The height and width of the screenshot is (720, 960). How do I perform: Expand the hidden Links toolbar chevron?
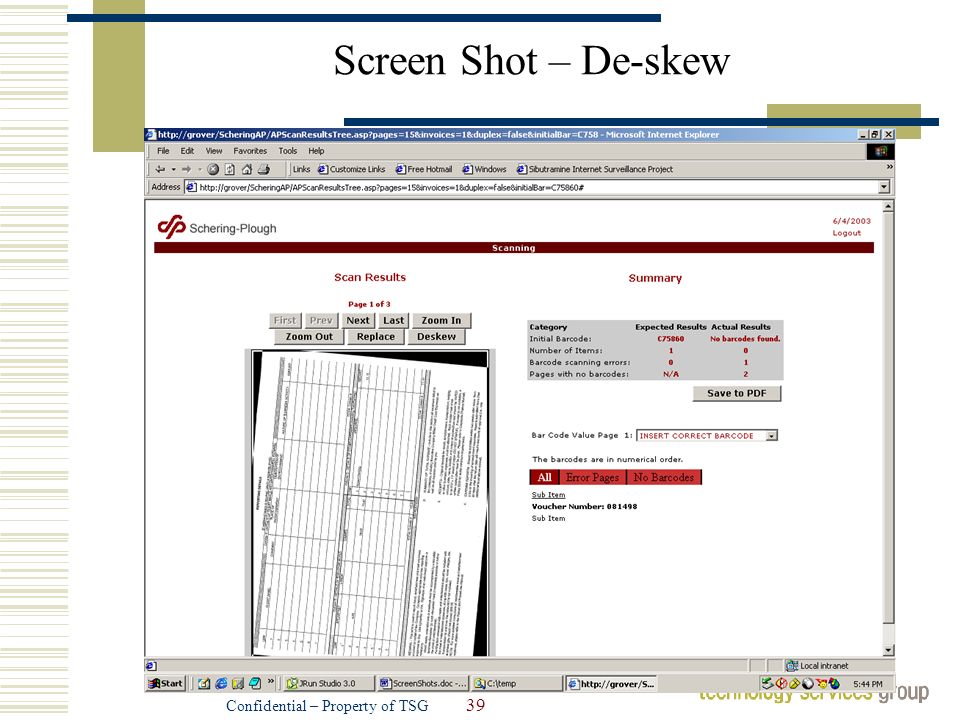[x=889, y=167]
